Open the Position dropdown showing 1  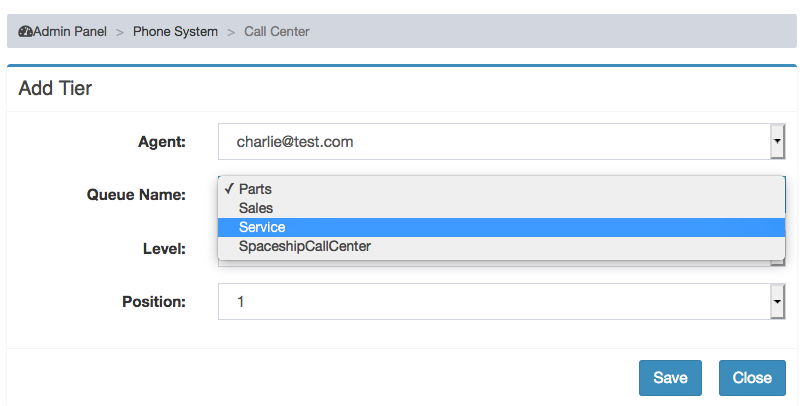point(501,302)
